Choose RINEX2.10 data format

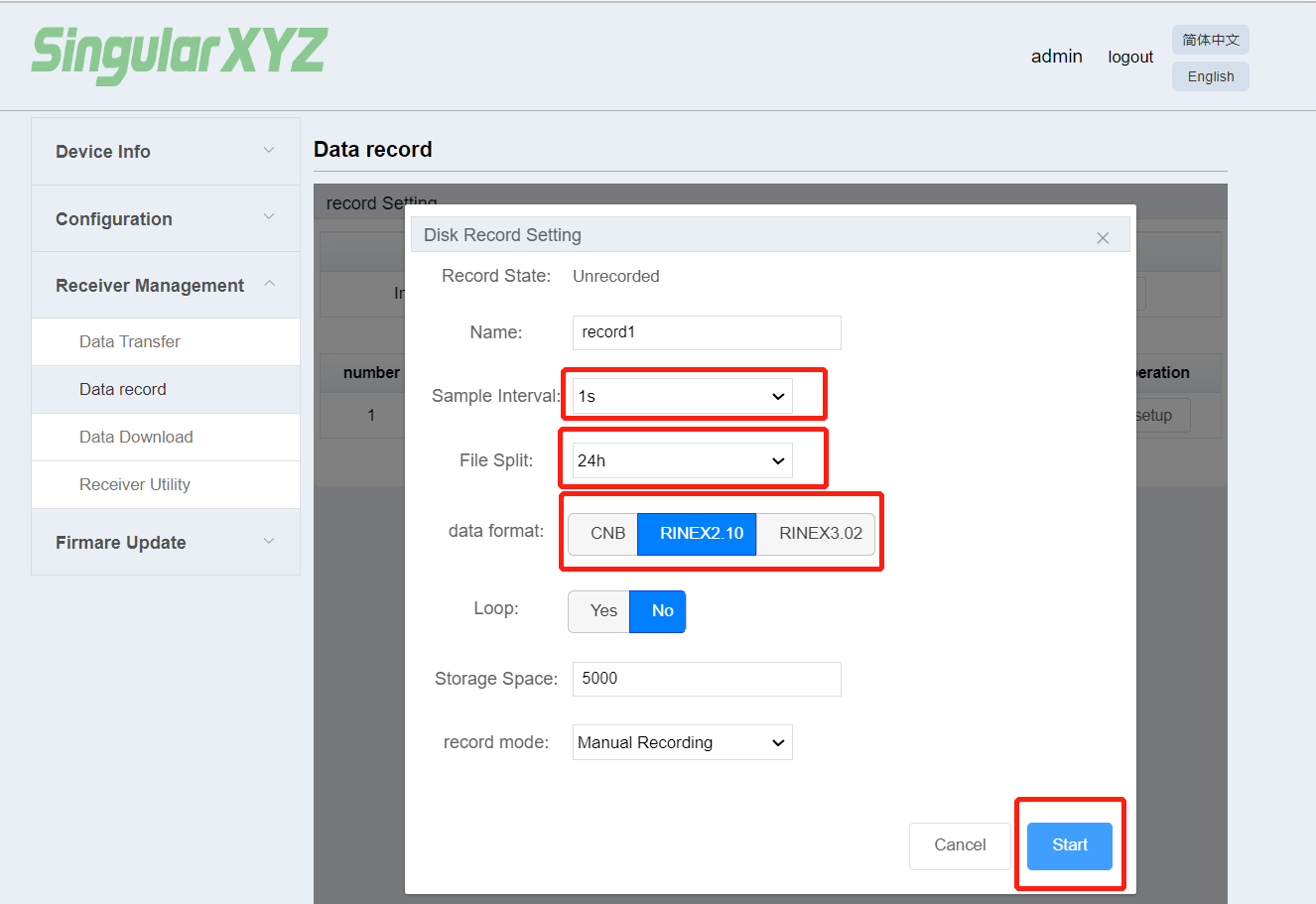coord(701,534)
